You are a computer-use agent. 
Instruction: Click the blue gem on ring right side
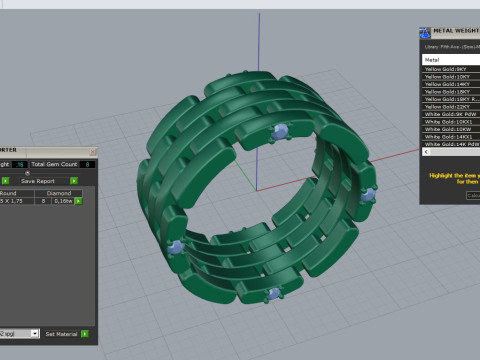click(x=368, y=195)
